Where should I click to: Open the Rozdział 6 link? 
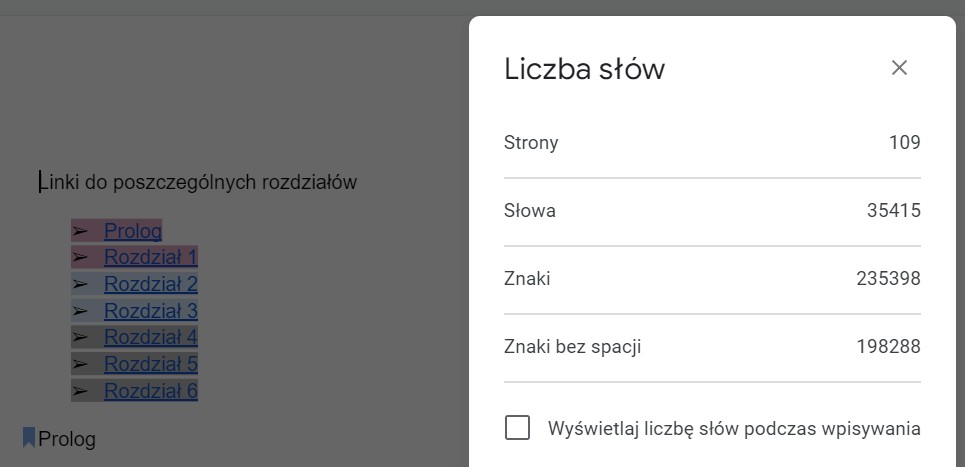tap(150, 390)
